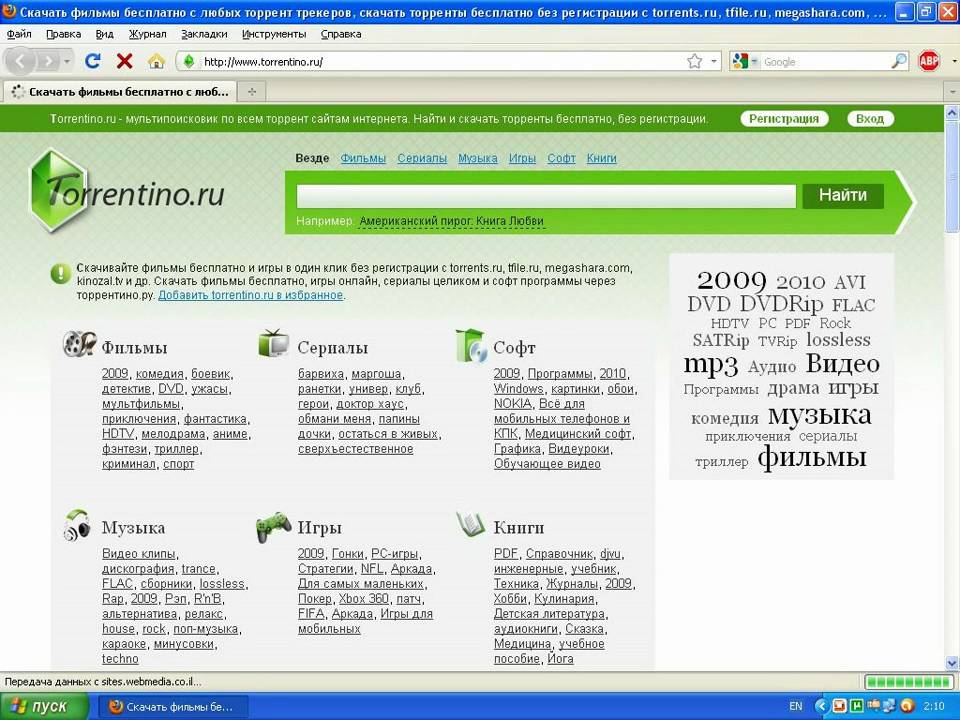
Task: Click the аудиокниги link under Книги
Action: click(525, 629)
